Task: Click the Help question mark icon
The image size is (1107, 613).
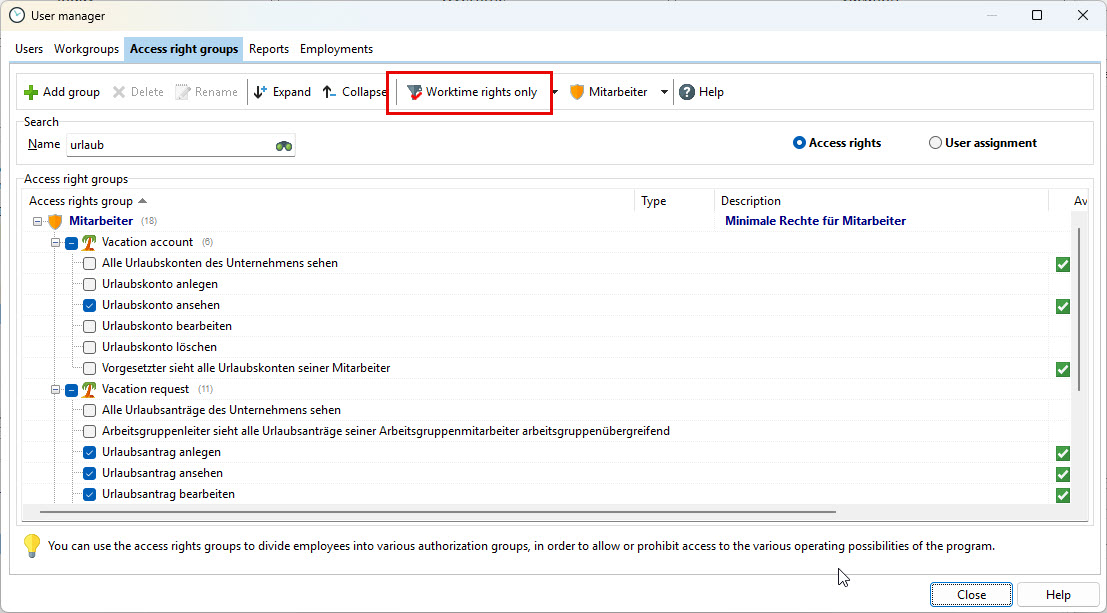Action: (x=687, y=92)
